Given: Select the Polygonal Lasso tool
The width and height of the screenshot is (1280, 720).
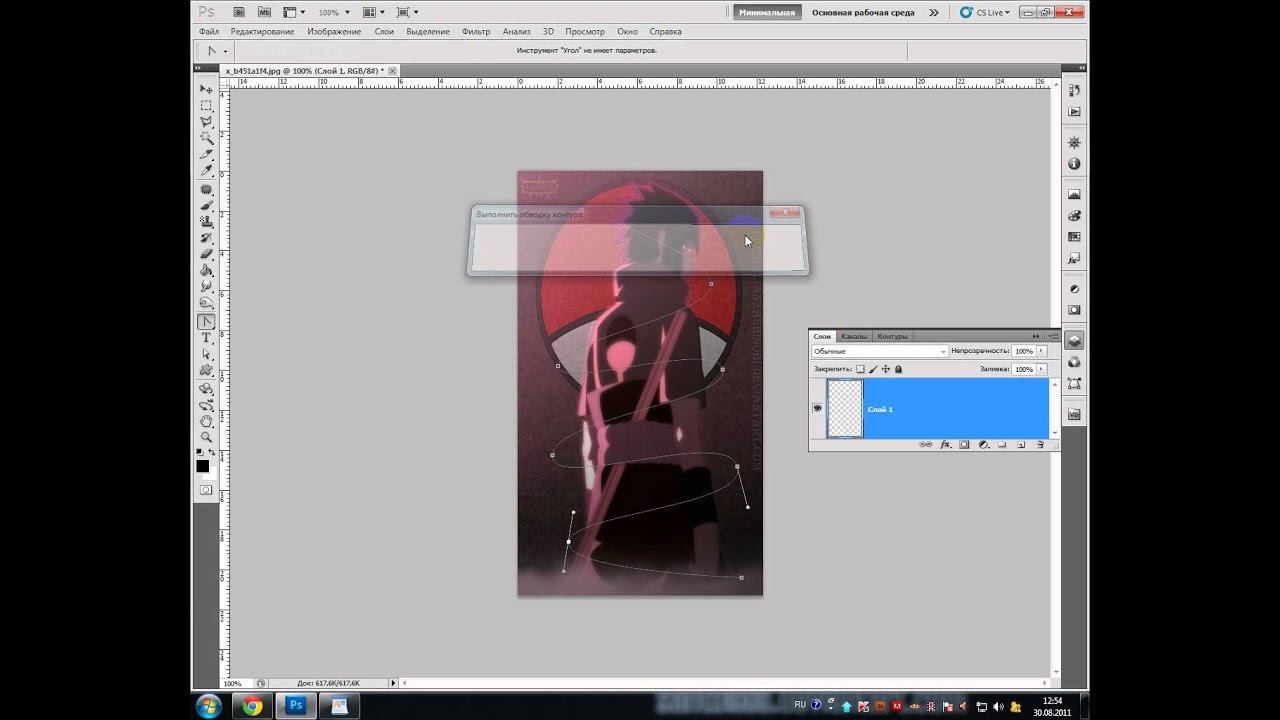Looking at the screenshot, I should click(x=206, y=122).
